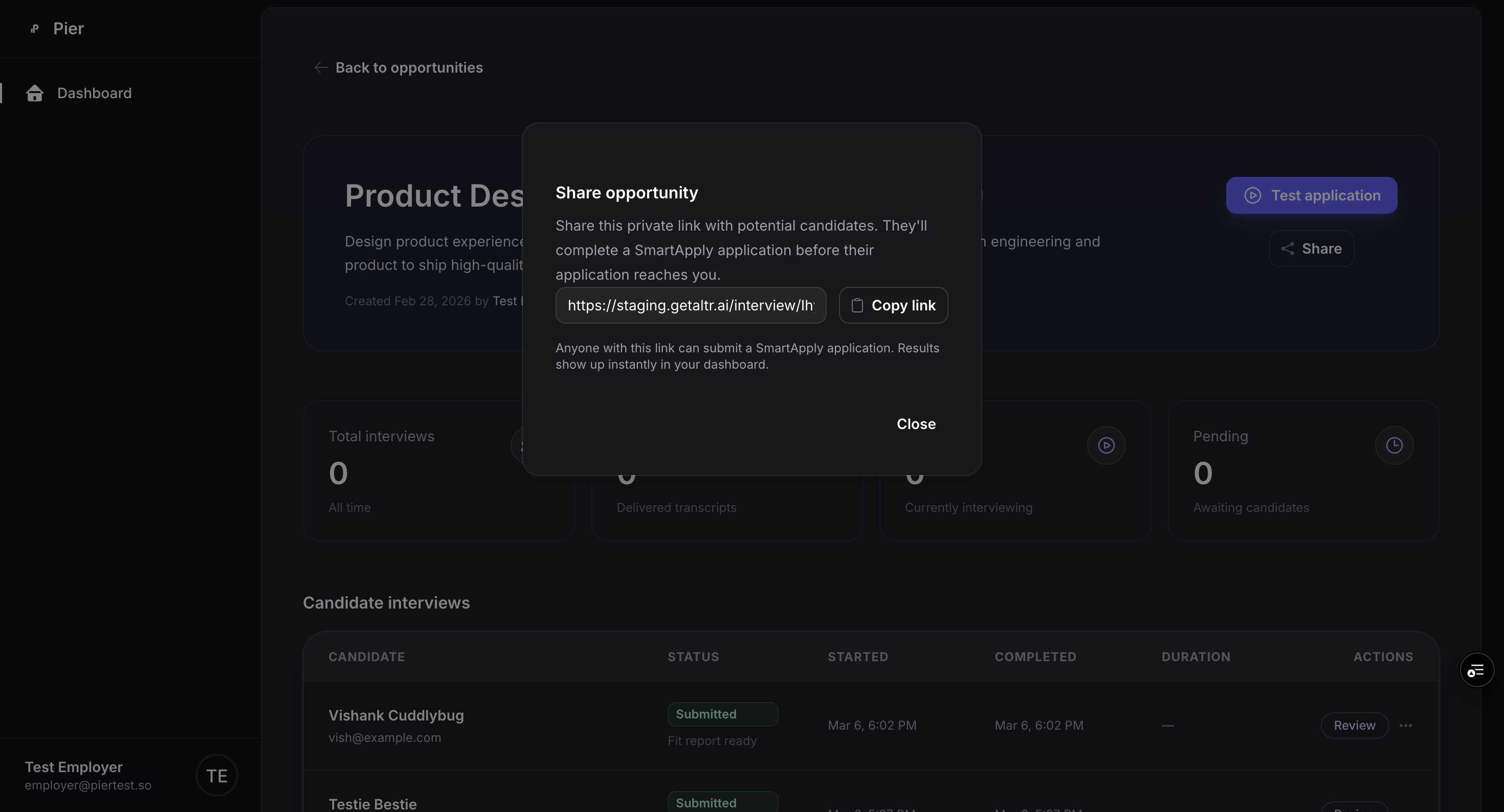This screenshot has width=1504, height=812.
Task: Click the Pending label
Action: tap(1220, 437)
